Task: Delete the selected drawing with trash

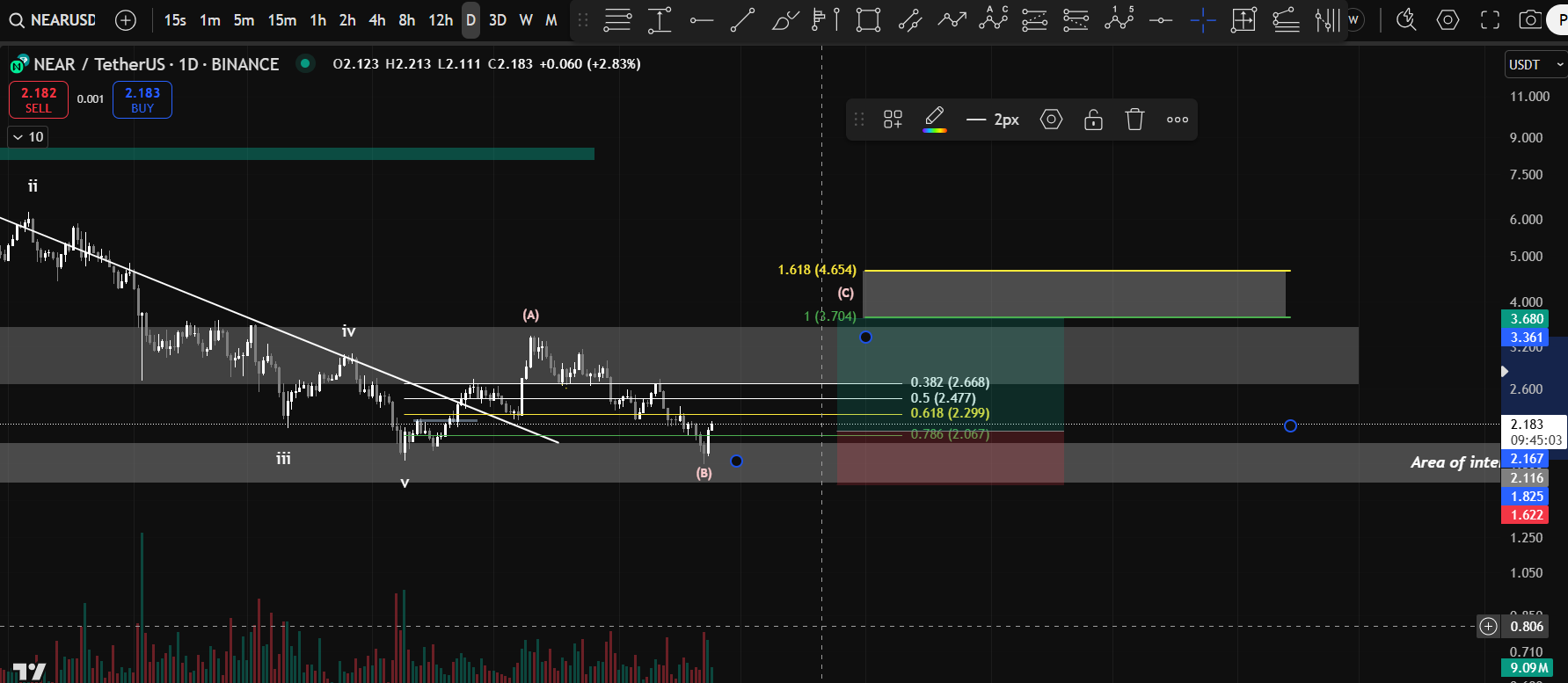Action: [1134, 120]
